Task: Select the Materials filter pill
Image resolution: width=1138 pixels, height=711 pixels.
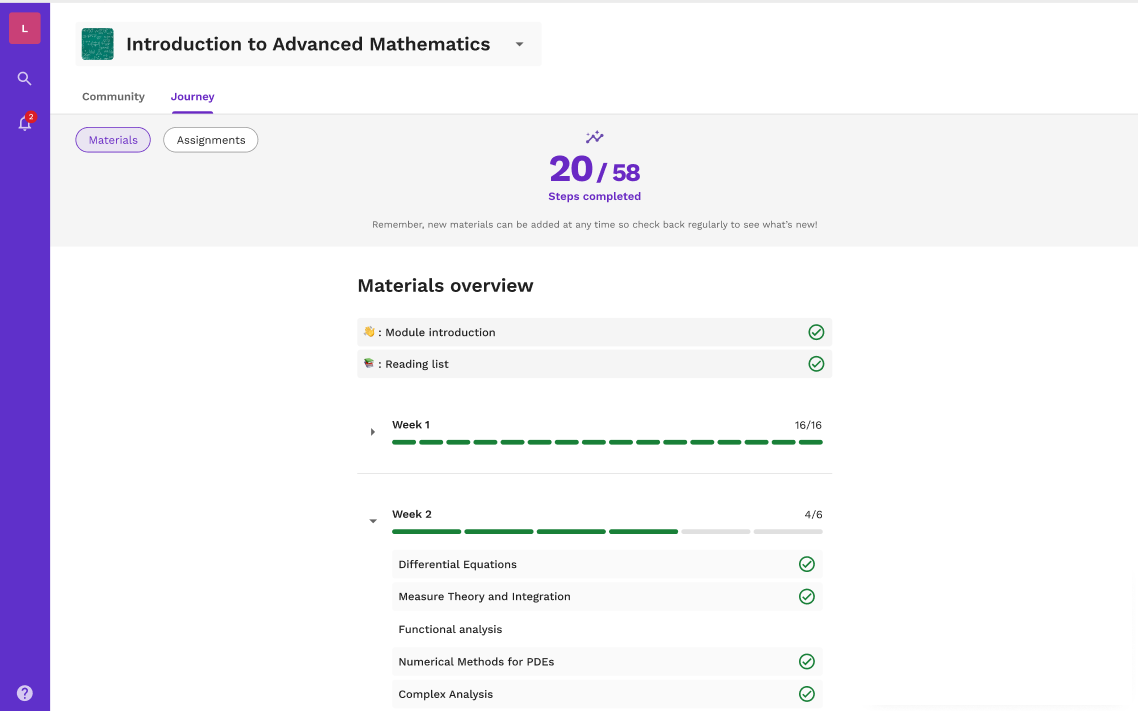Action: coord(113,140)
